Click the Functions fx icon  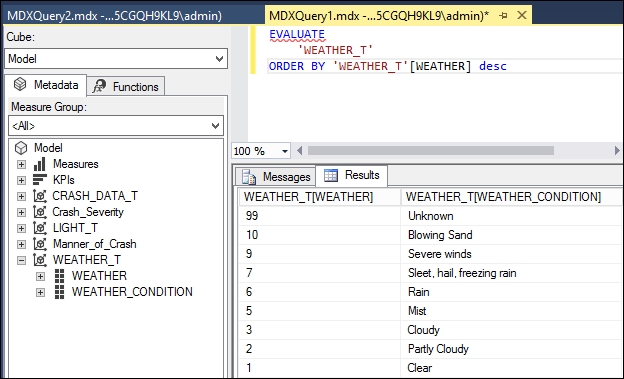coord(99,86)
